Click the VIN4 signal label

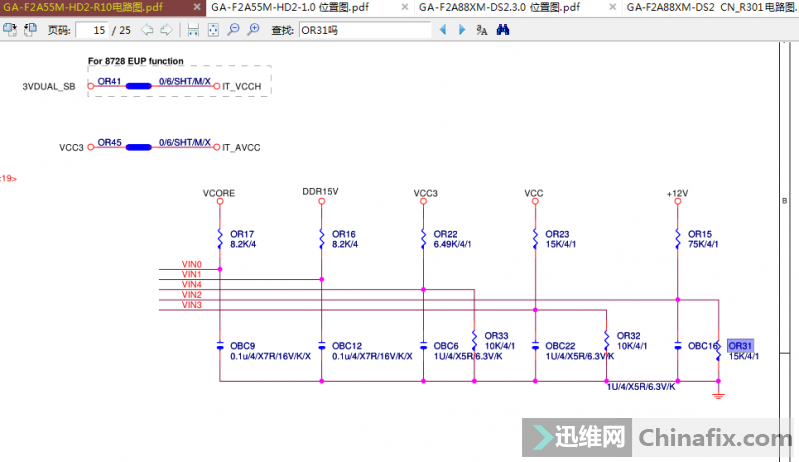coord(192,285)
